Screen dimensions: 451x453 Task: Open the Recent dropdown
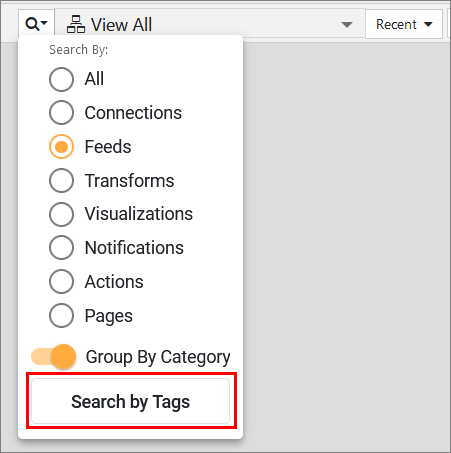click(404, 24)
